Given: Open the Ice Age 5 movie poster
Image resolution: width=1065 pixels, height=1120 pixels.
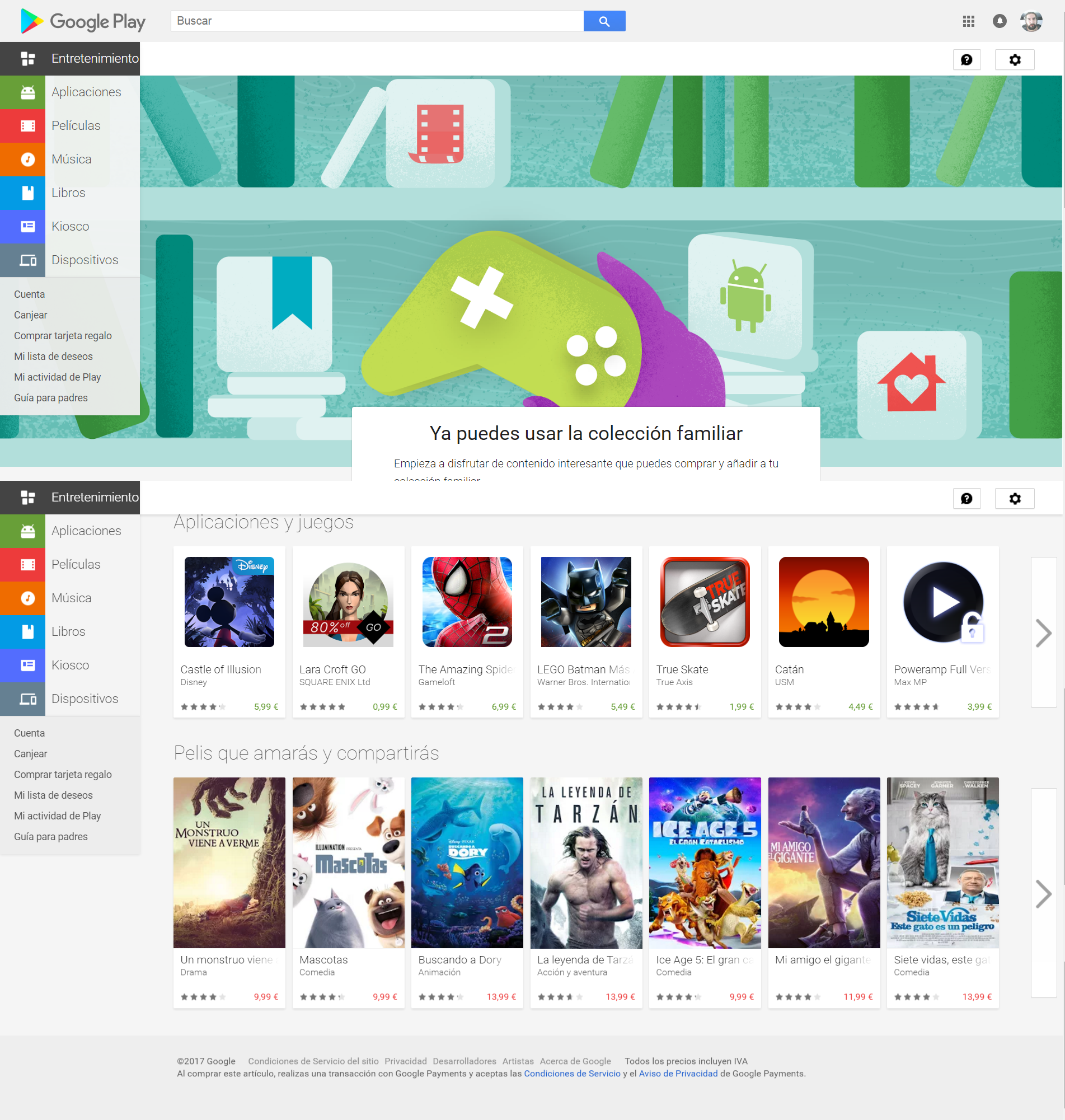Looking at the screenshot, I should tap(705, 863).
